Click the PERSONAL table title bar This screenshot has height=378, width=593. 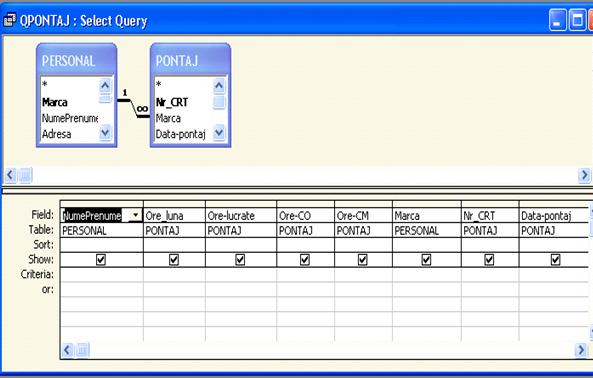tap(77, 60)
